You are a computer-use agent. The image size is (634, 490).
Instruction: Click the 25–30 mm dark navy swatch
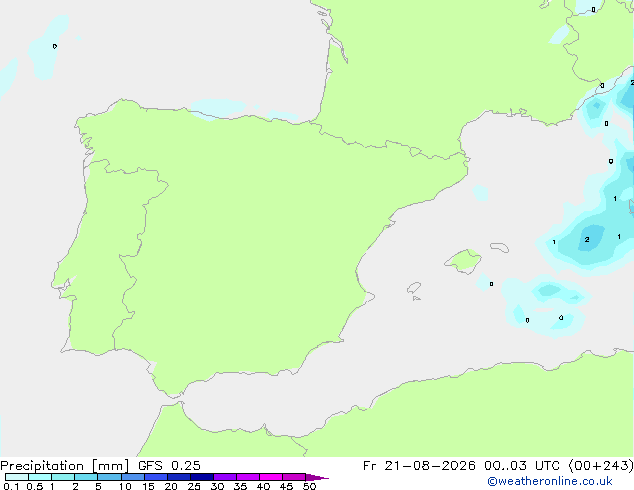pos(202,477)
